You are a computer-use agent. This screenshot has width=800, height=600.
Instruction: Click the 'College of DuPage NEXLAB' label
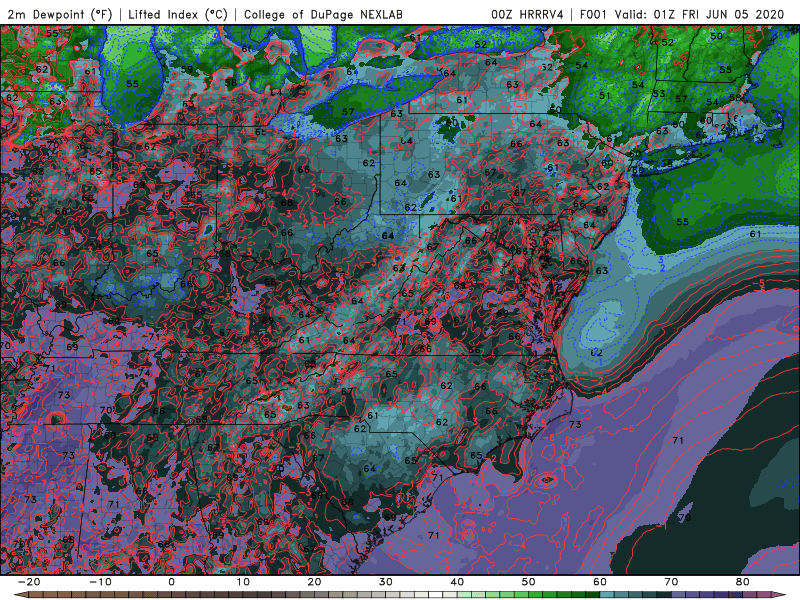[x=323, y=14]
